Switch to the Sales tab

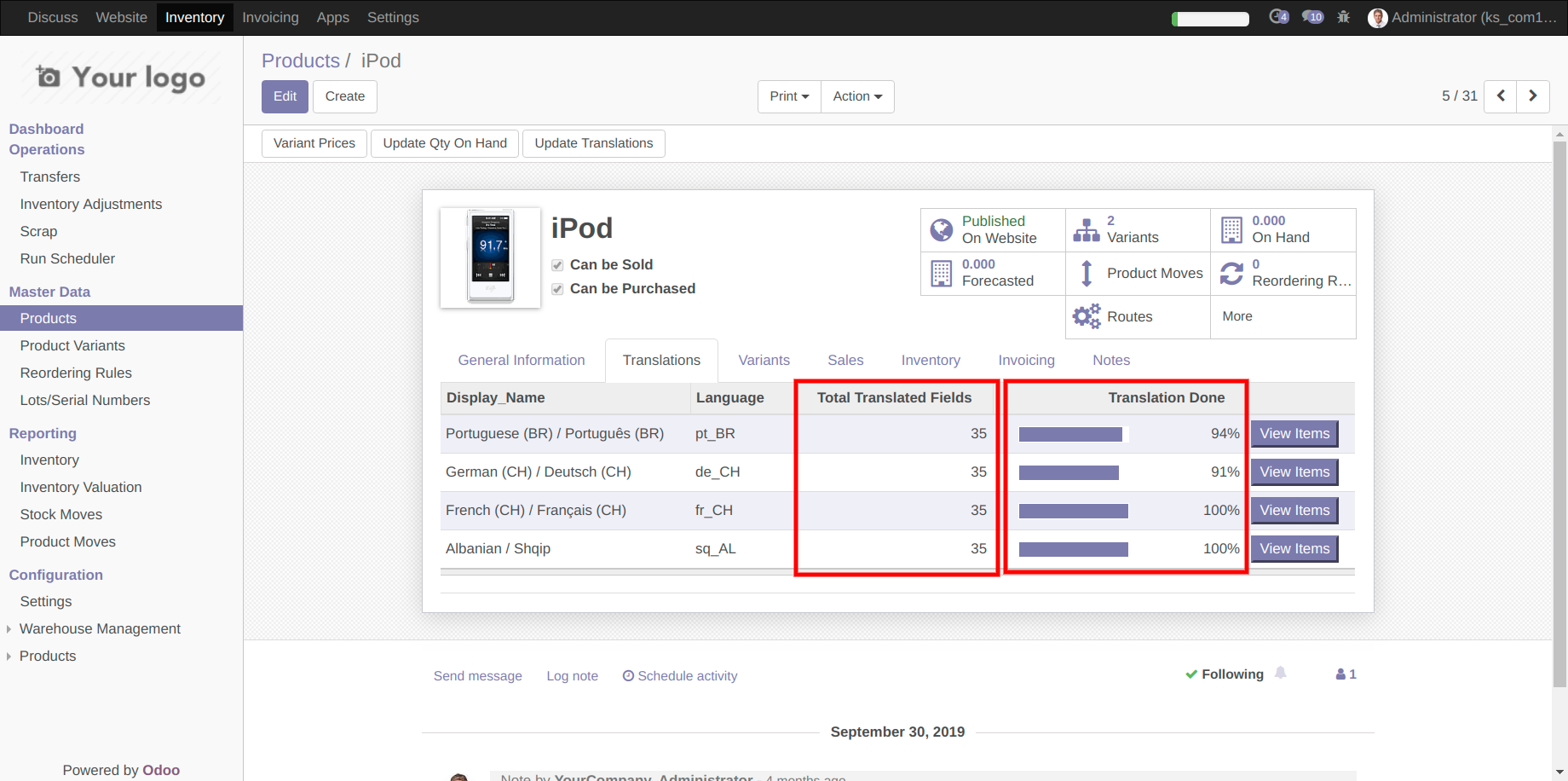coord(845,361)
